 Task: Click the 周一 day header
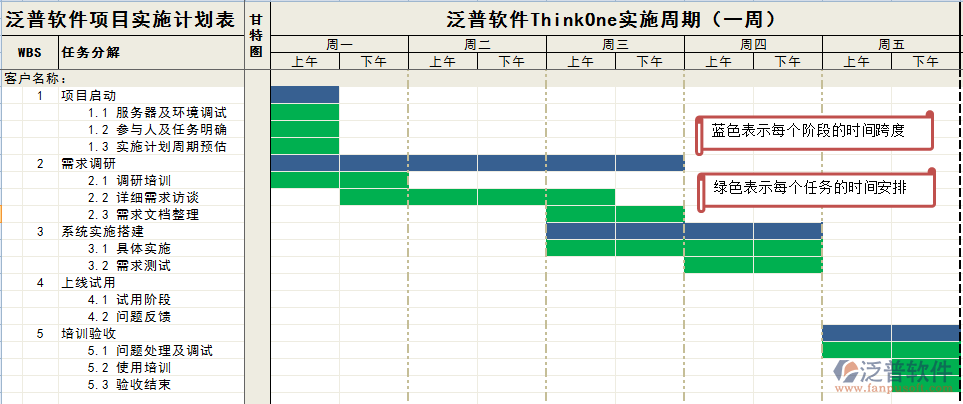340,44
